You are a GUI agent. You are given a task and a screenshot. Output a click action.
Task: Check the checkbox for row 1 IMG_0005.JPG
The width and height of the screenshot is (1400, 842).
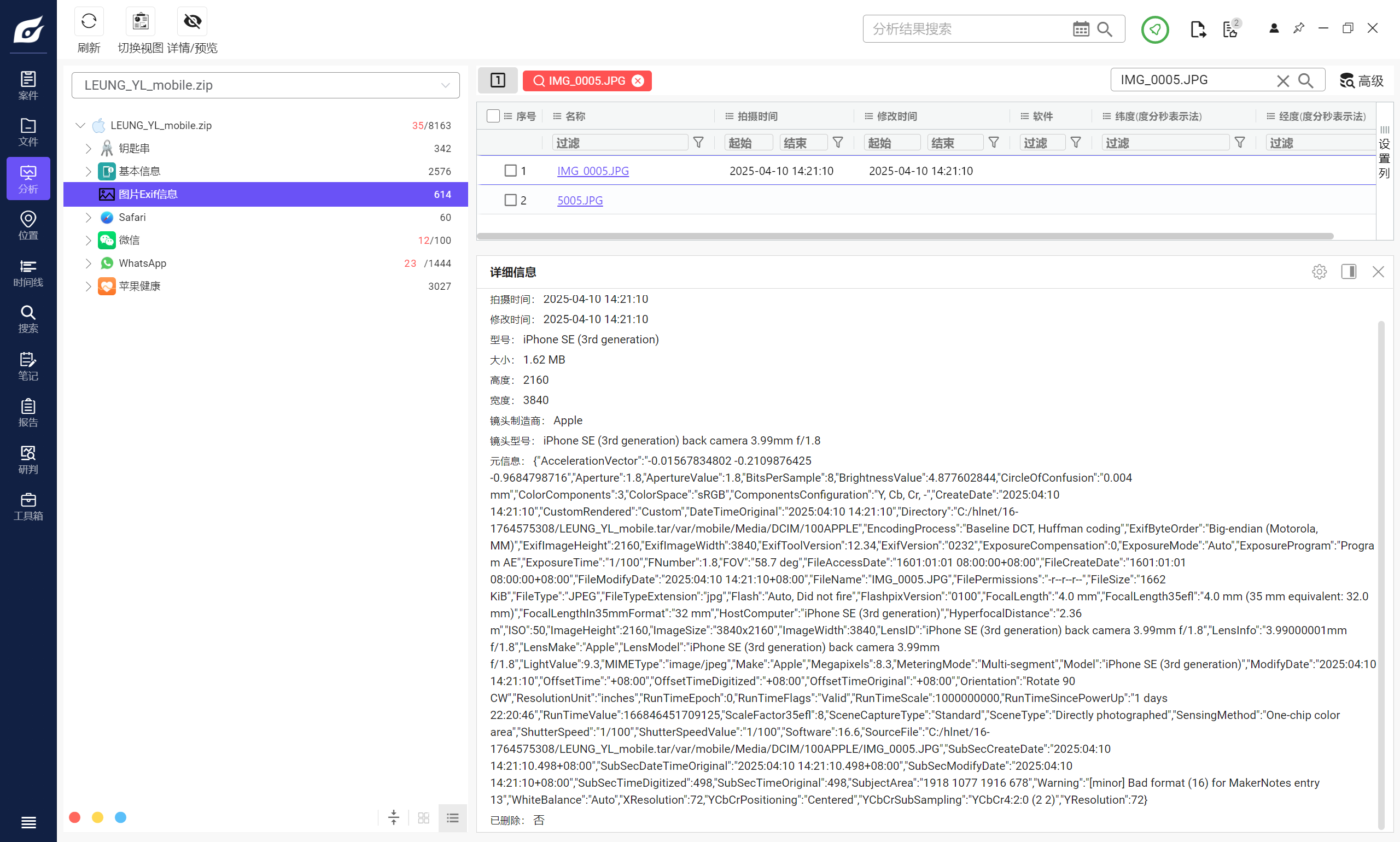[510, 171]
